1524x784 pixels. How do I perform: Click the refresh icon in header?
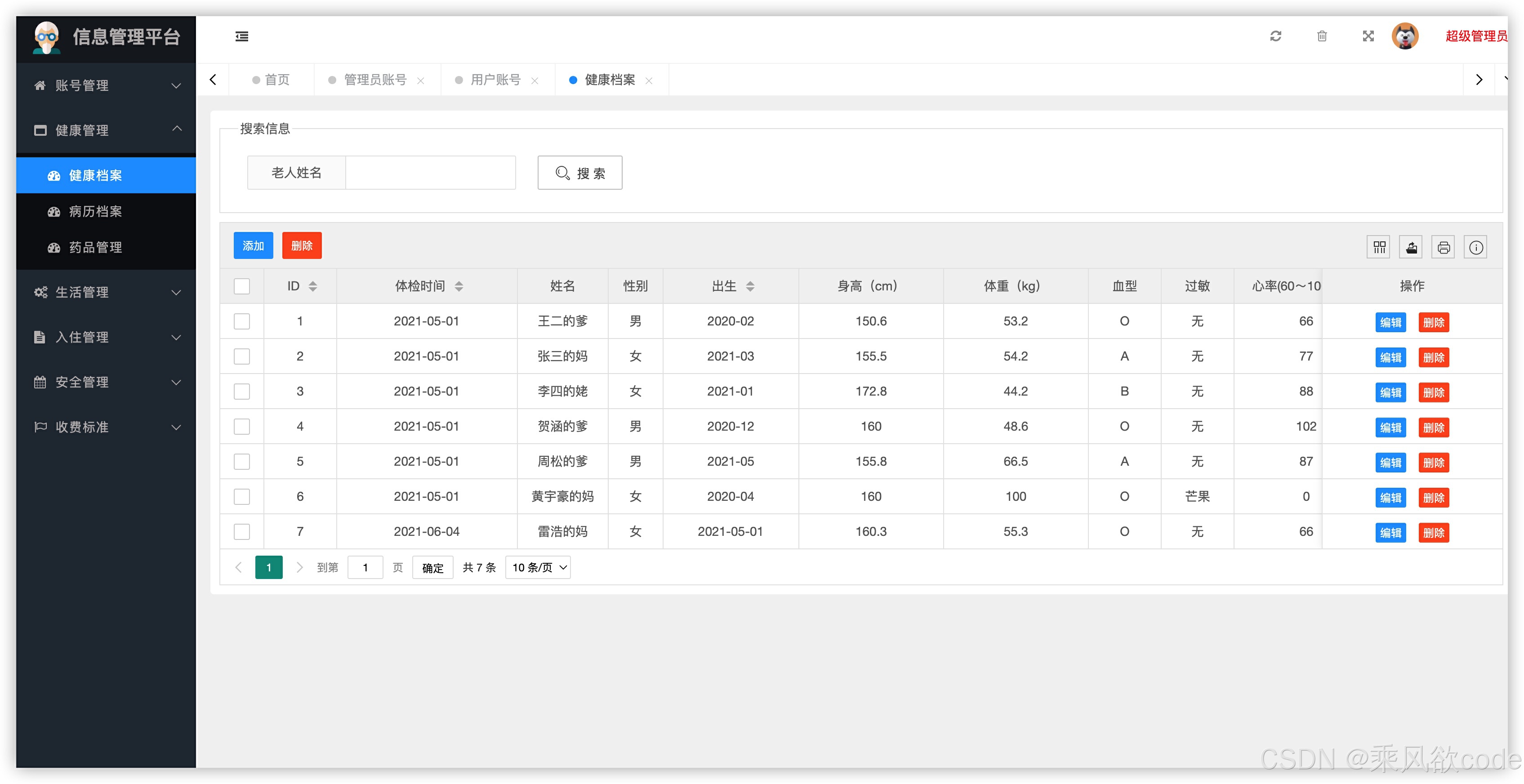click(1275, 37)
